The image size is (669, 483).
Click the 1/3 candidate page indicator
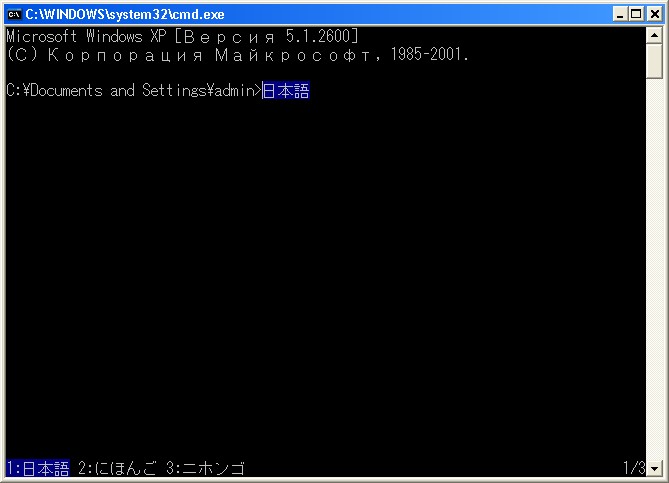634,468
